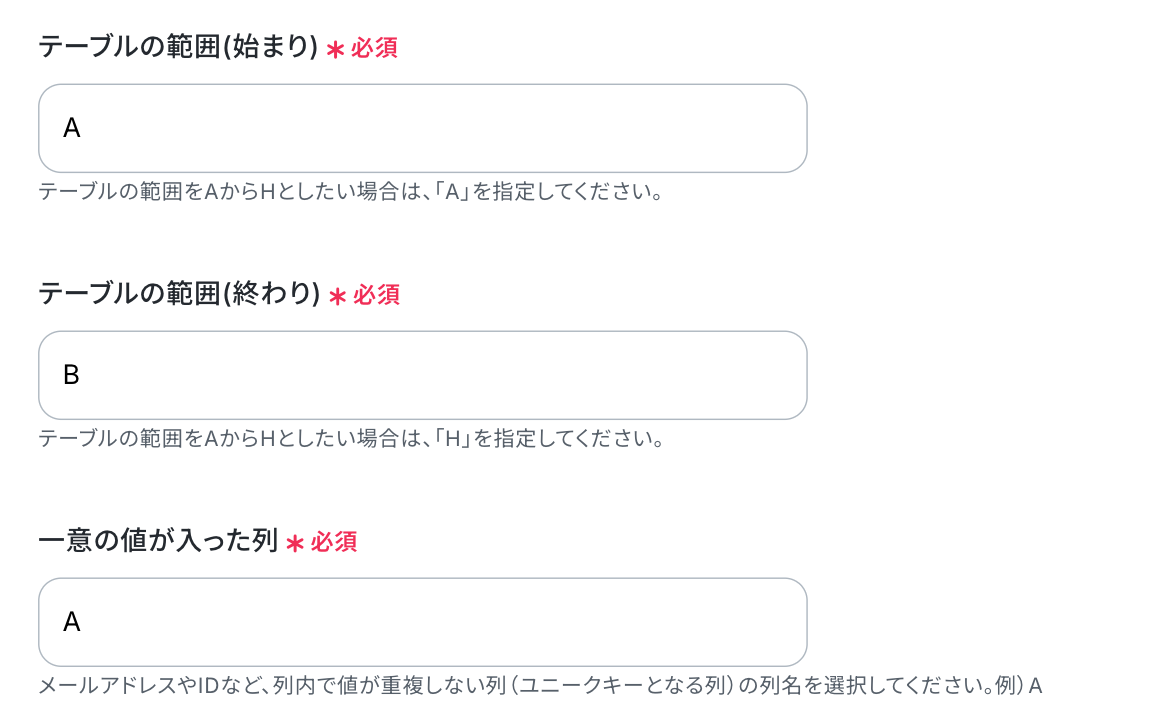Screen dimensions: 1152x724
Task: Click the red asterisk beside テーブルの範囲(終わり)
Action: tap(337, 296)
